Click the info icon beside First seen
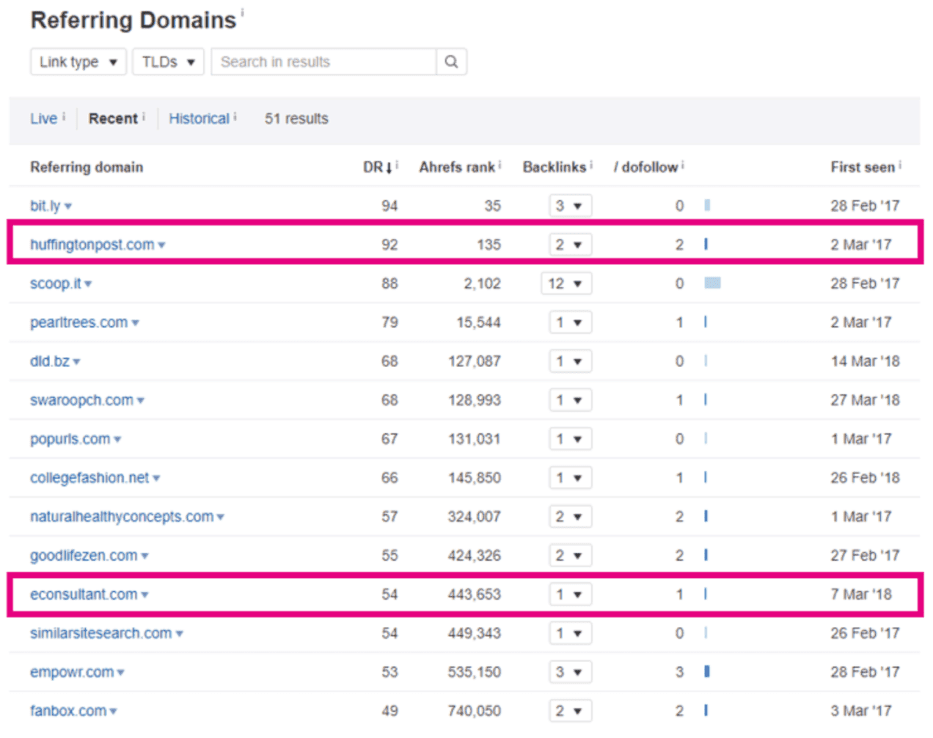933x738 pixels. coord(900,164)
